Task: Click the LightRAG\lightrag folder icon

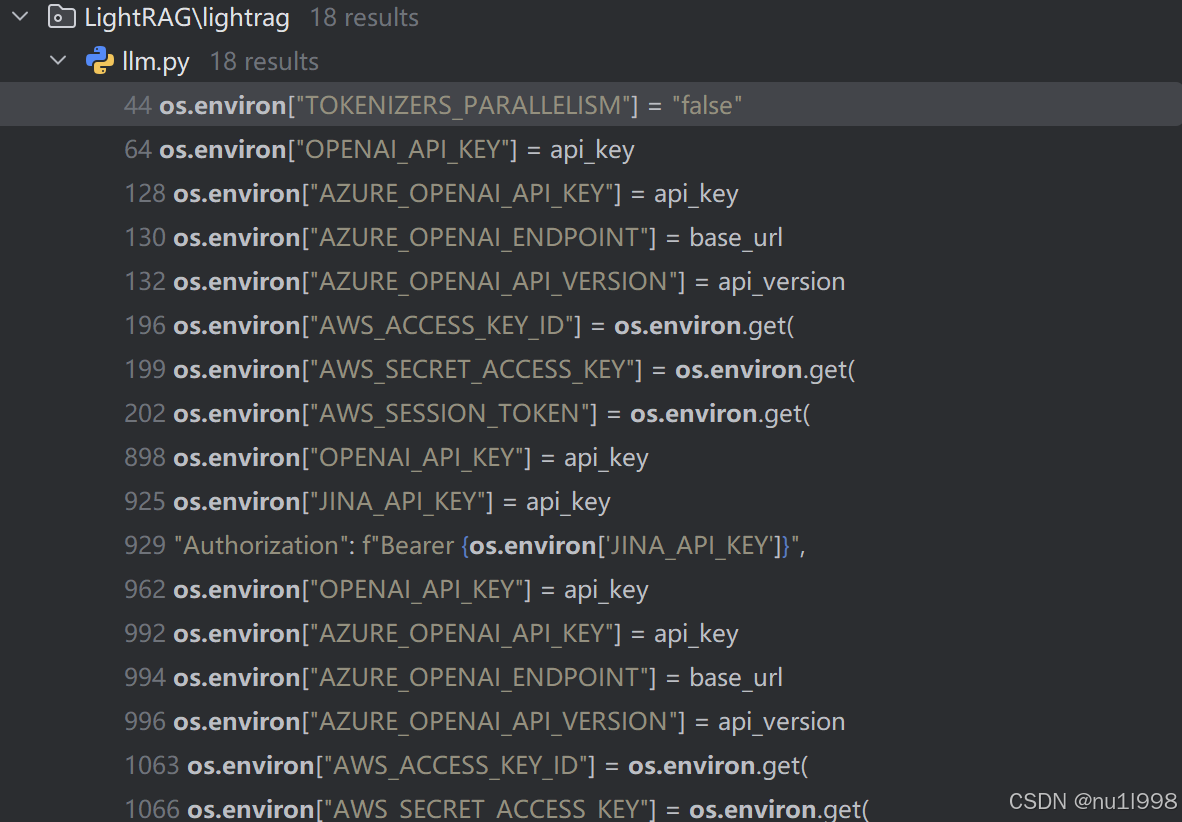Action: [62, 17]
